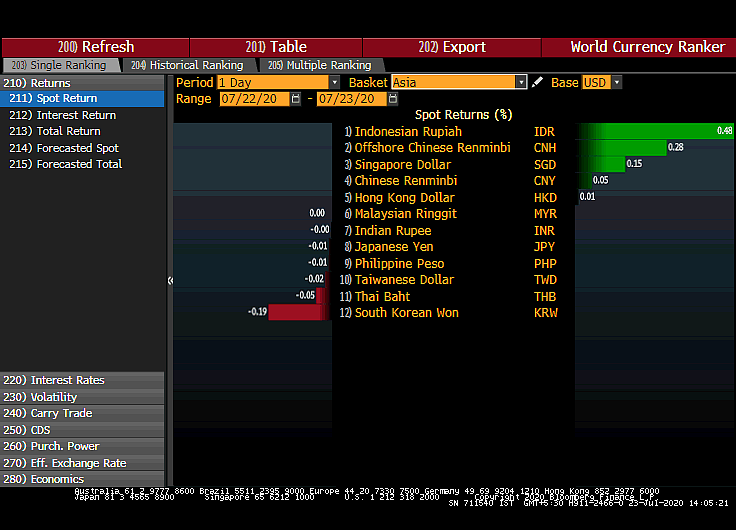The width and height of the screenshot is (736, 530).
Task: Select 211) Spot Return in sidebar
Action: pyautogui.click(x=82, y=98)
